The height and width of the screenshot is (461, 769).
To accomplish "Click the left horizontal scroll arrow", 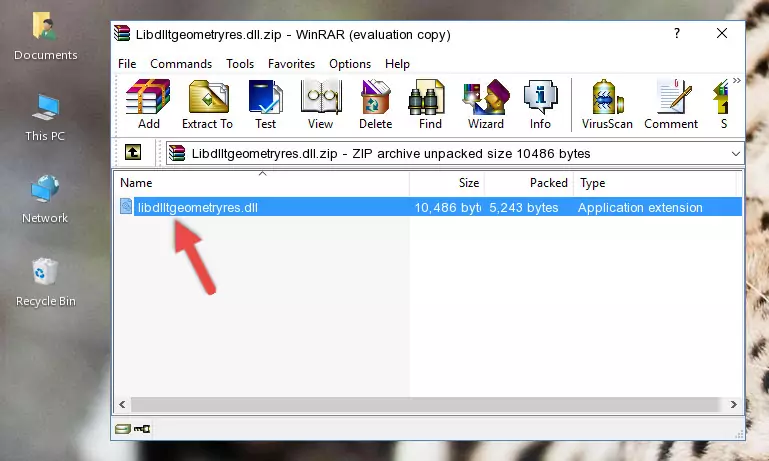I will pyautogui.click(x=123, y=405).
